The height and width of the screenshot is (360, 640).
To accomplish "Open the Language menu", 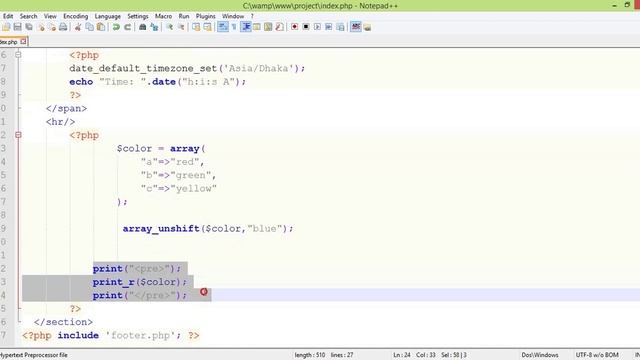I will [x=108, y=16].
